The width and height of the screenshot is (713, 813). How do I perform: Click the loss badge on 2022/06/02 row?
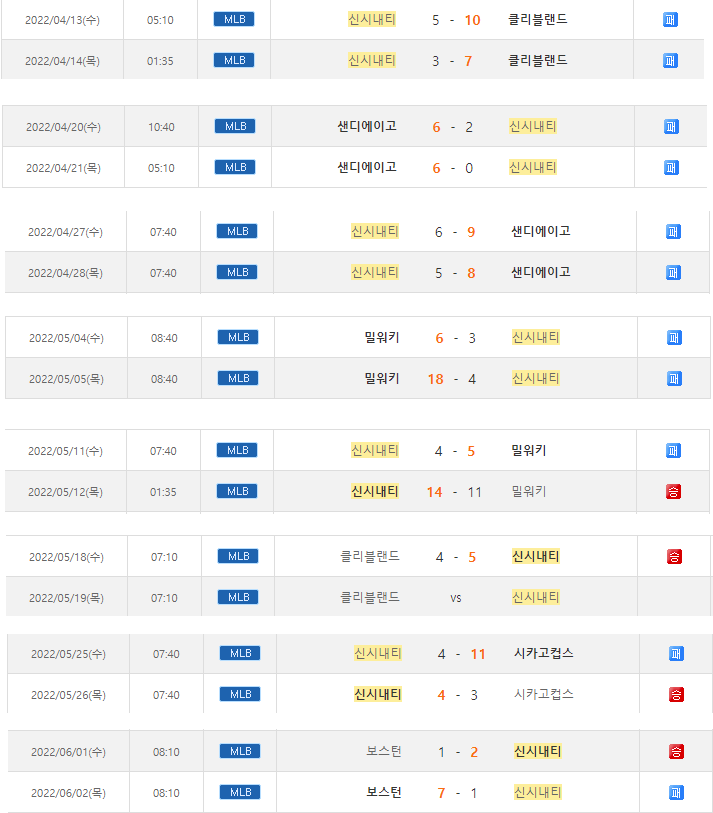coord(676,792)
